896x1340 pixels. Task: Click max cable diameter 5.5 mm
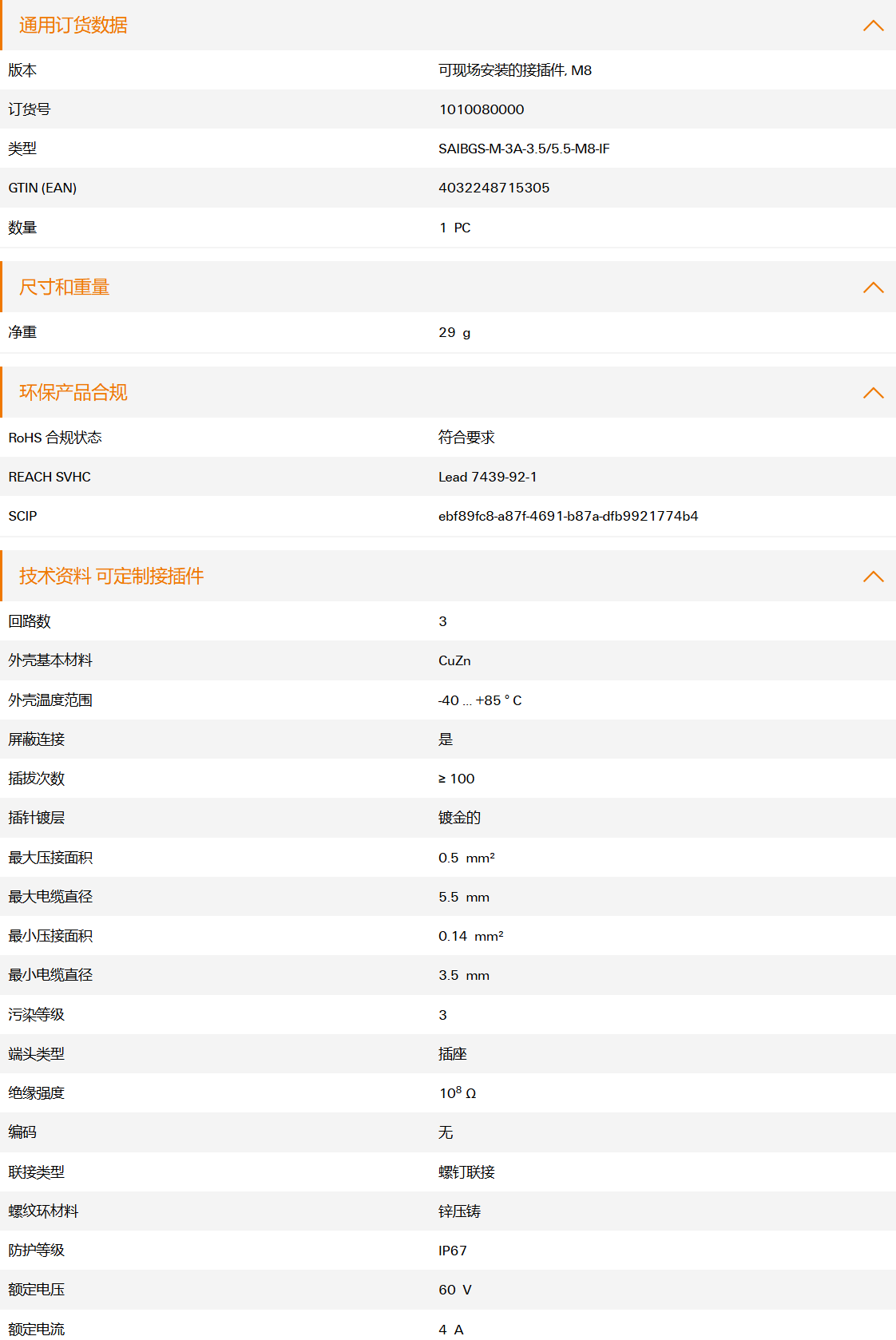click(x=464, y=897)
